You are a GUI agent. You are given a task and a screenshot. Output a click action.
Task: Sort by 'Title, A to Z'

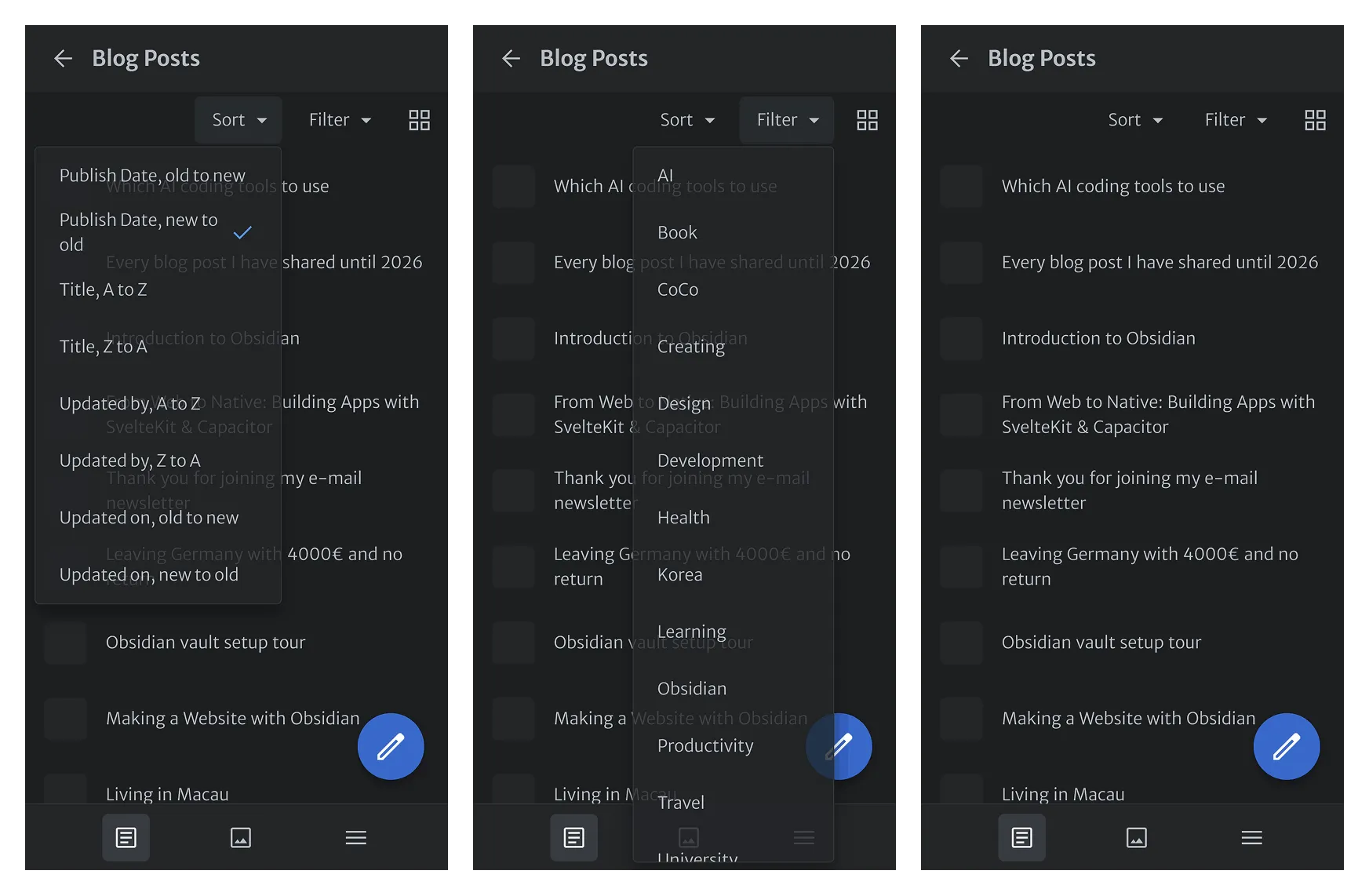click(x=158, y=290)
